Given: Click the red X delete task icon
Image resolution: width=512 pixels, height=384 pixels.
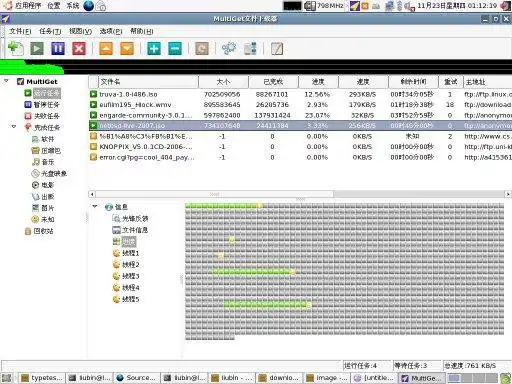Looking at the screenshot, I should 79,49.
